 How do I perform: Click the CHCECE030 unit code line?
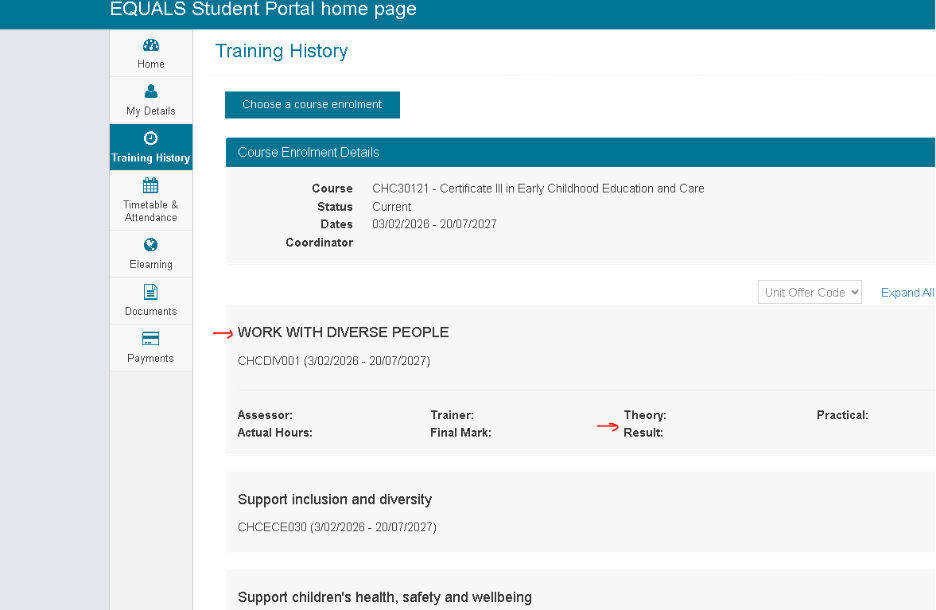pos(337,526)
